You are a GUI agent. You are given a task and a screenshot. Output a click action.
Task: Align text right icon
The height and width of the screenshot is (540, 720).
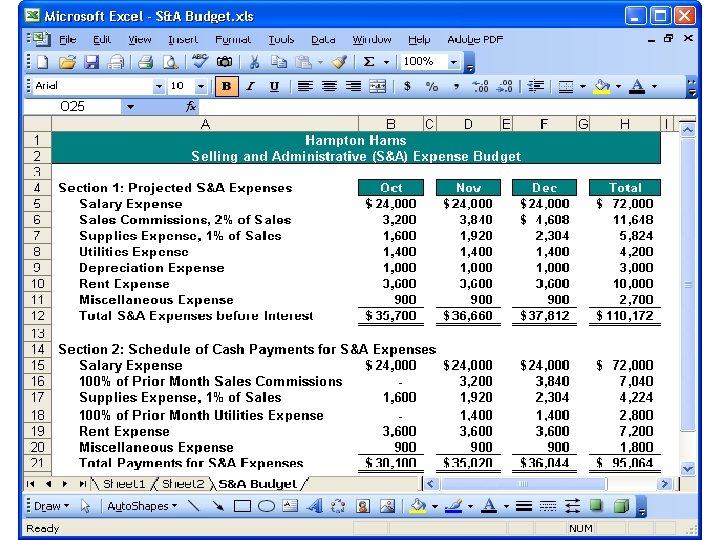pyautogui.click(x=353, y=86)
